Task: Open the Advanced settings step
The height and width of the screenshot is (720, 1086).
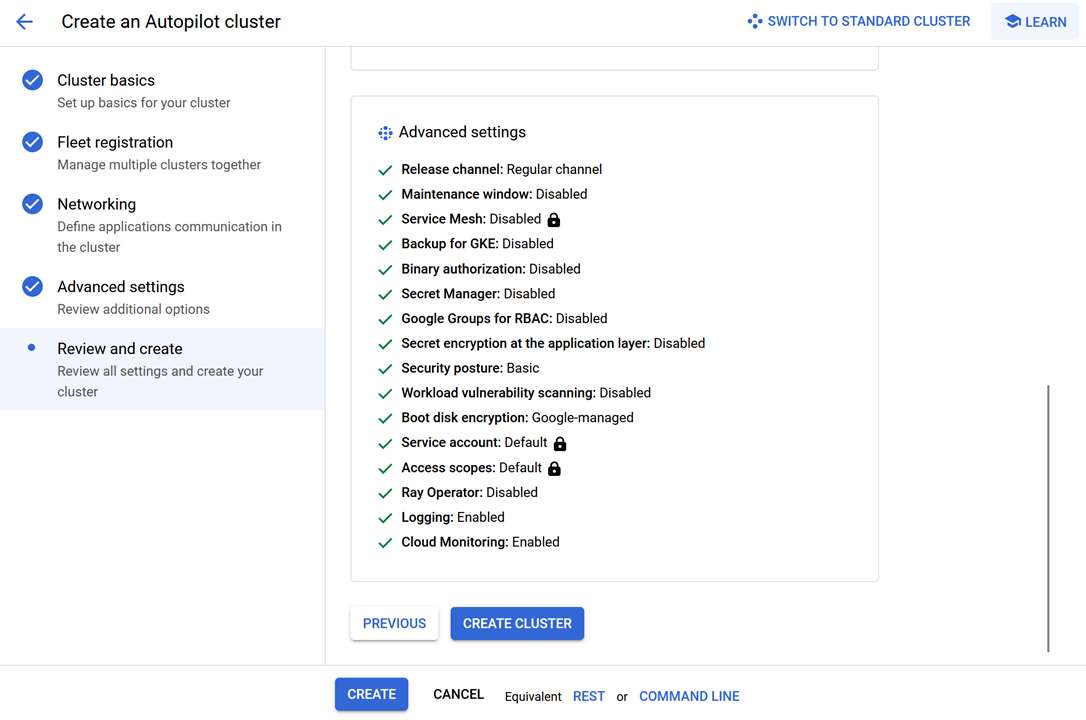Action: click(x=162, y=297)
